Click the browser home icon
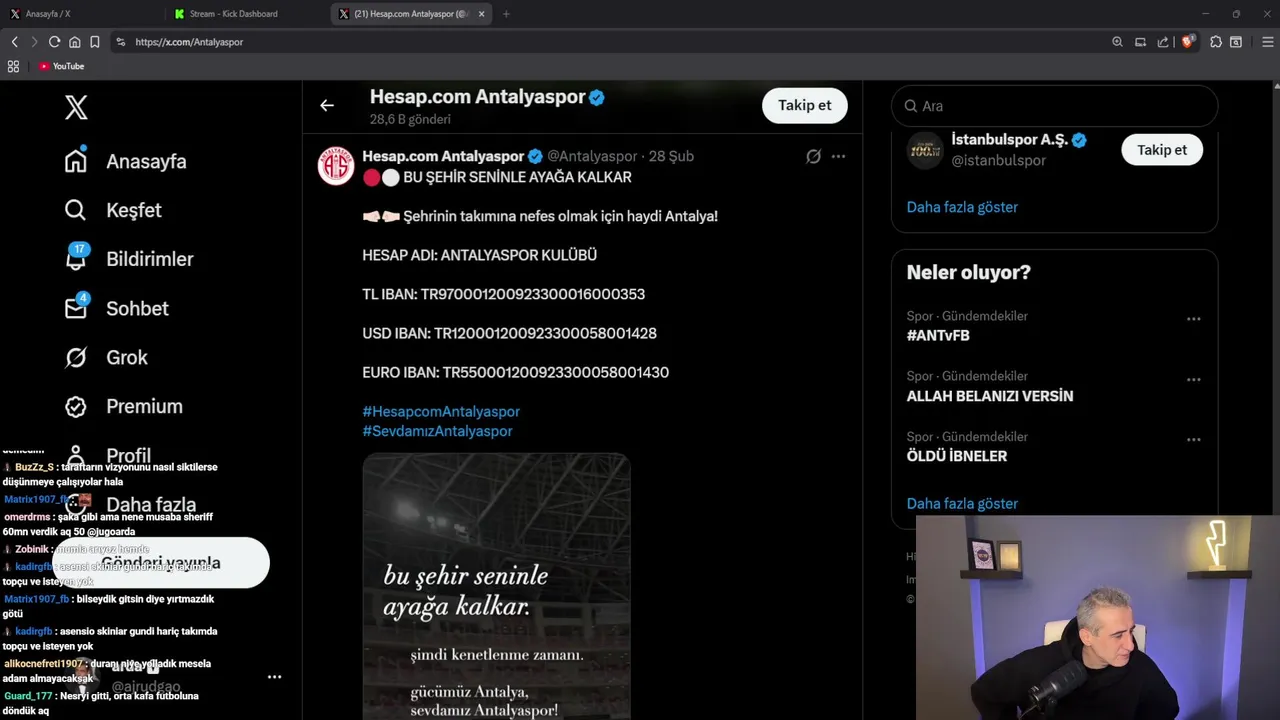The width and height of the screenshot is (1280, 720). (x=74, y=42)
